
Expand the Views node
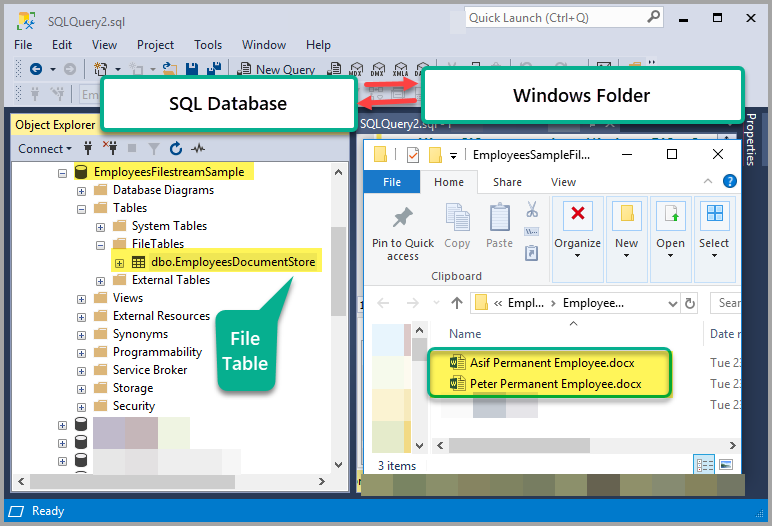[81, 299]
